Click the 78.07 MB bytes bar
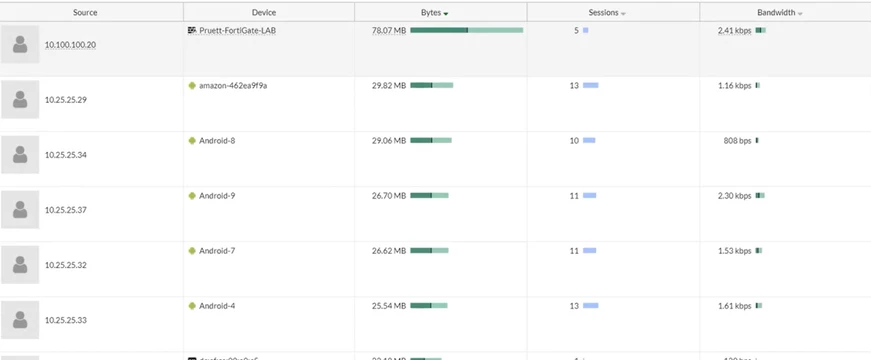This screenshot has height=360, width=871. click(x=467, y=30)
